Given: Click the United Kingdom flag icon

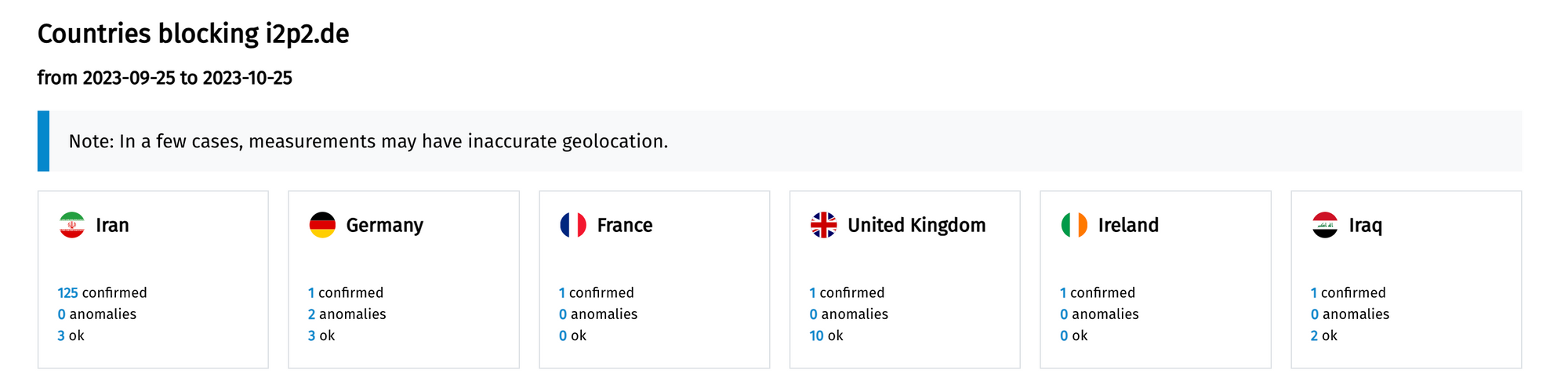Looking at the screenshot, I should coord(823,225).
